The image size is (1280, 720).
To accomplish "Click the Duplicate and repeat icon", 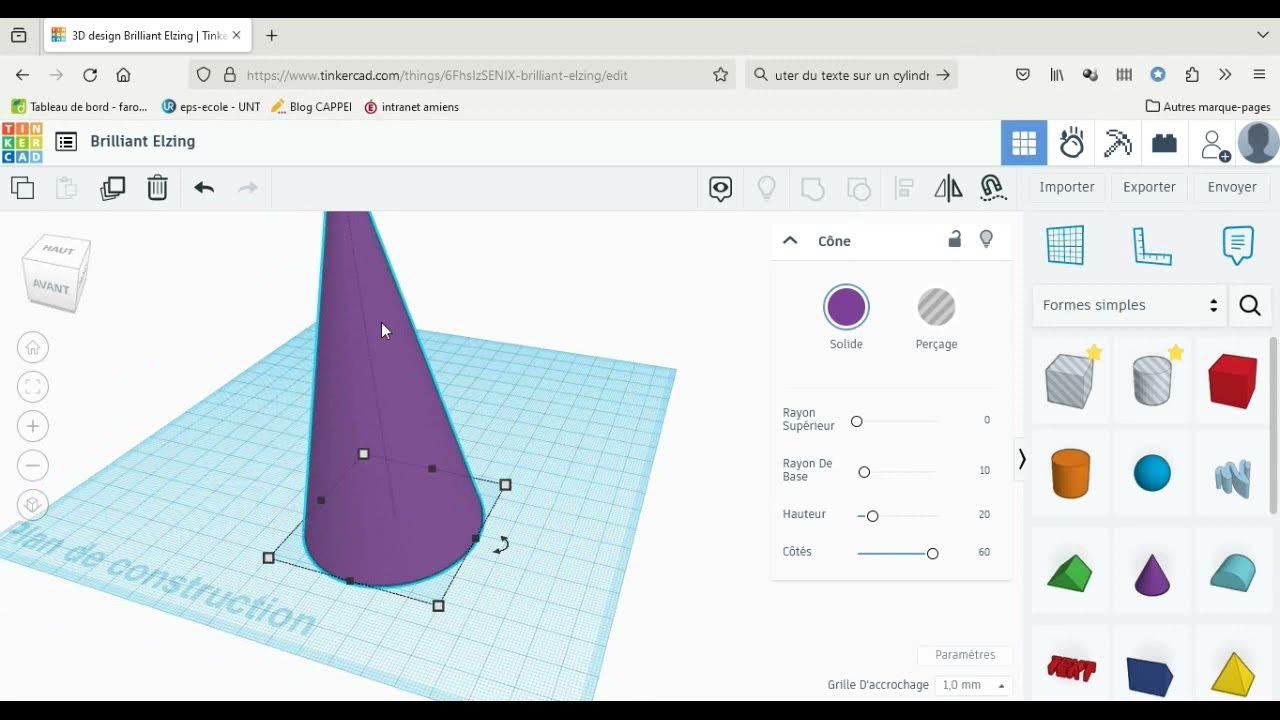I will [x=113, y=188].
